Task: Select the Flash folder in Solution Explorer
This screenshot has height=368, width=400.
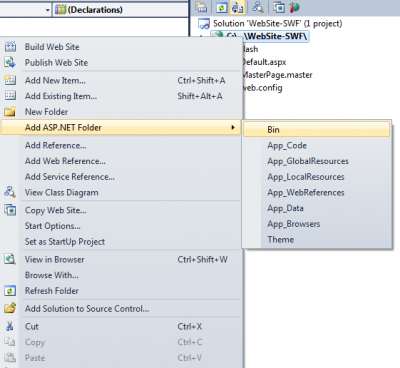Action: click(250, 49)
